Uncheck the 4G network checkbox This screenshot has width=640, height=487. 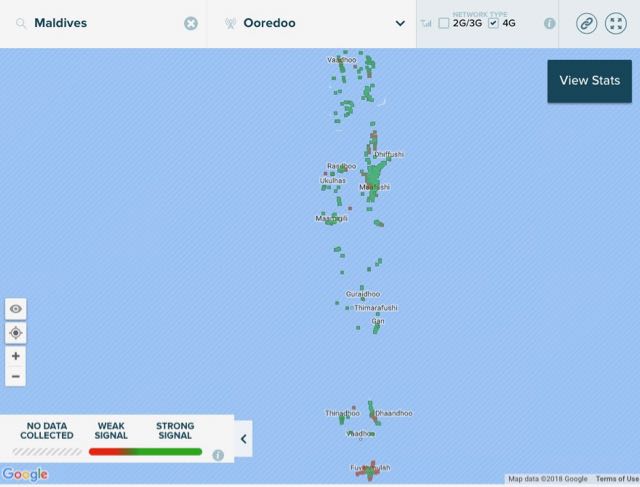493,23
